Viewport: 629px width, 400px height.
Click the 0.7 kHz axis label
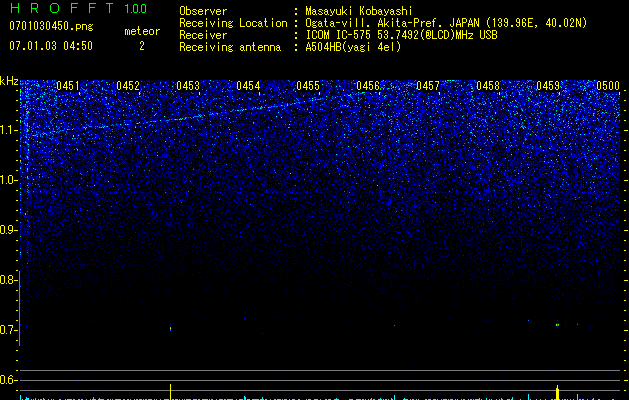pos(8,330)
